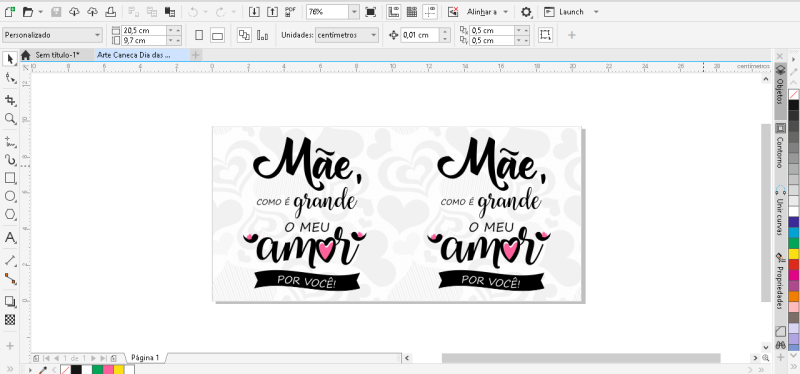The width and height of the screenshot is (800, 374).
Task: Set page to Landscape orientation
Action: 217,35
